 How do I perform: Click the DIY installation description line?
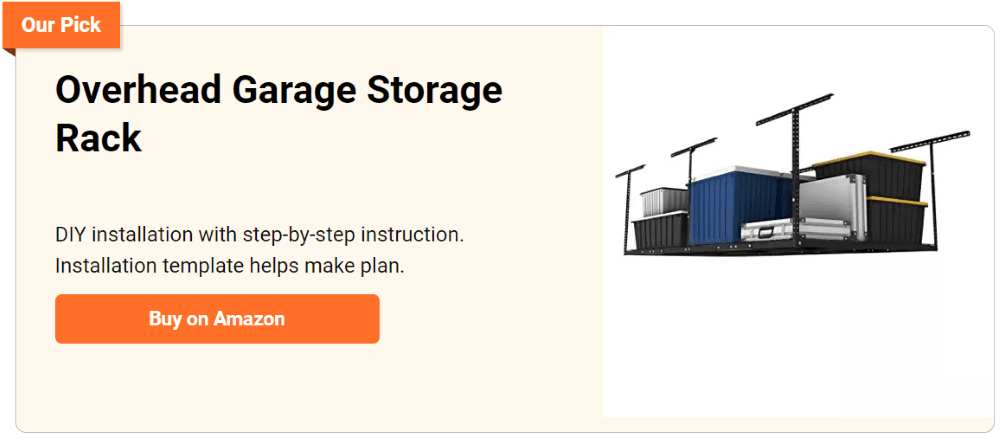(260, 236)
